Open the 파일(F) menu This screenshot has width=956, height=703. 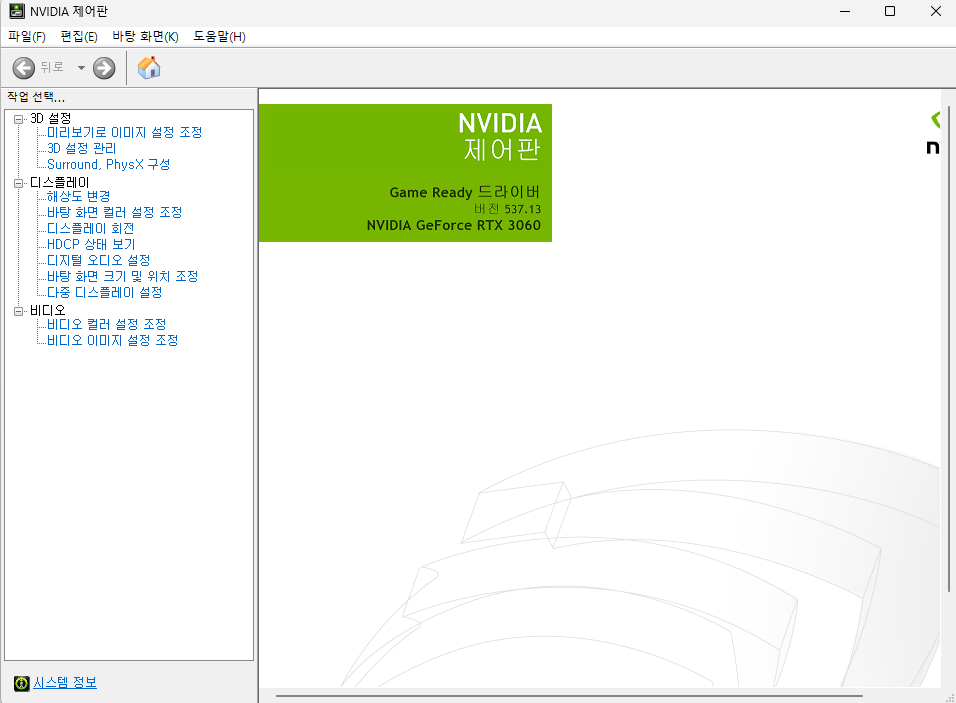point(27,37)
